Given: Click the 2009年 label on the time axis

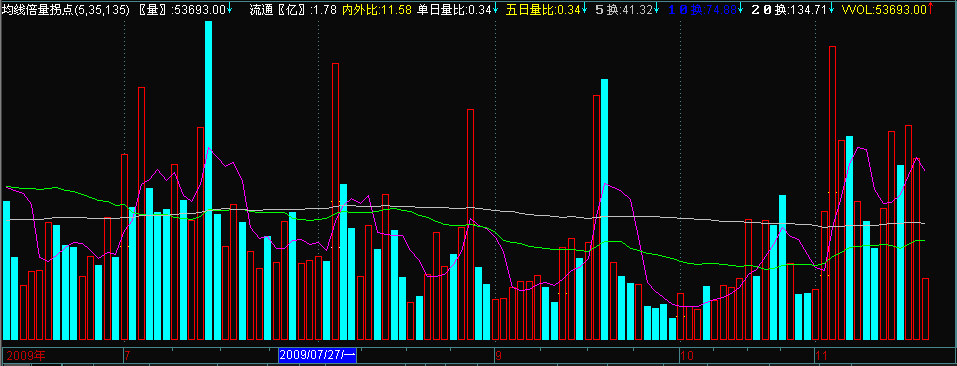Looking at the screenshot, I should [26, 355].
